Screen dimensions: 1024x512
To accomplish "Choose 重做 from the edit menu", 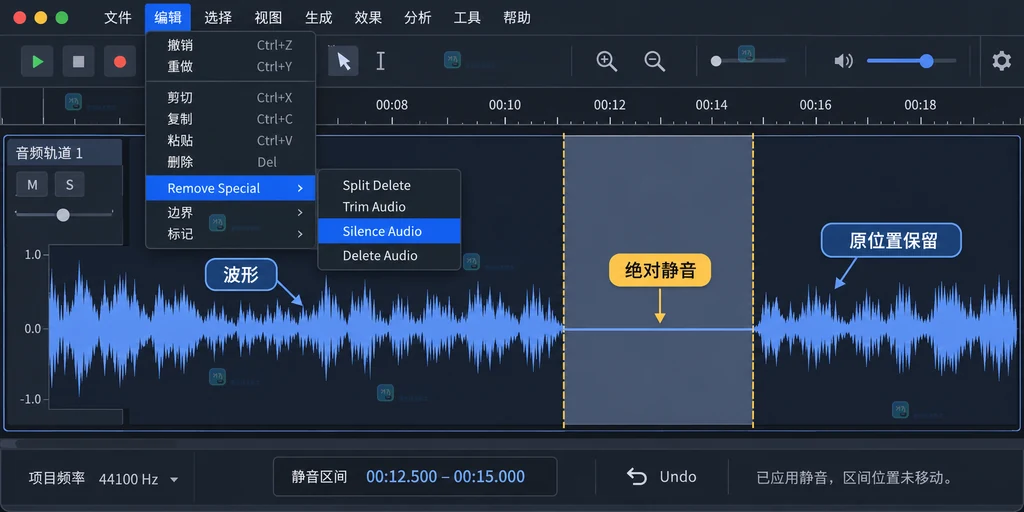I will click(231, 66).
